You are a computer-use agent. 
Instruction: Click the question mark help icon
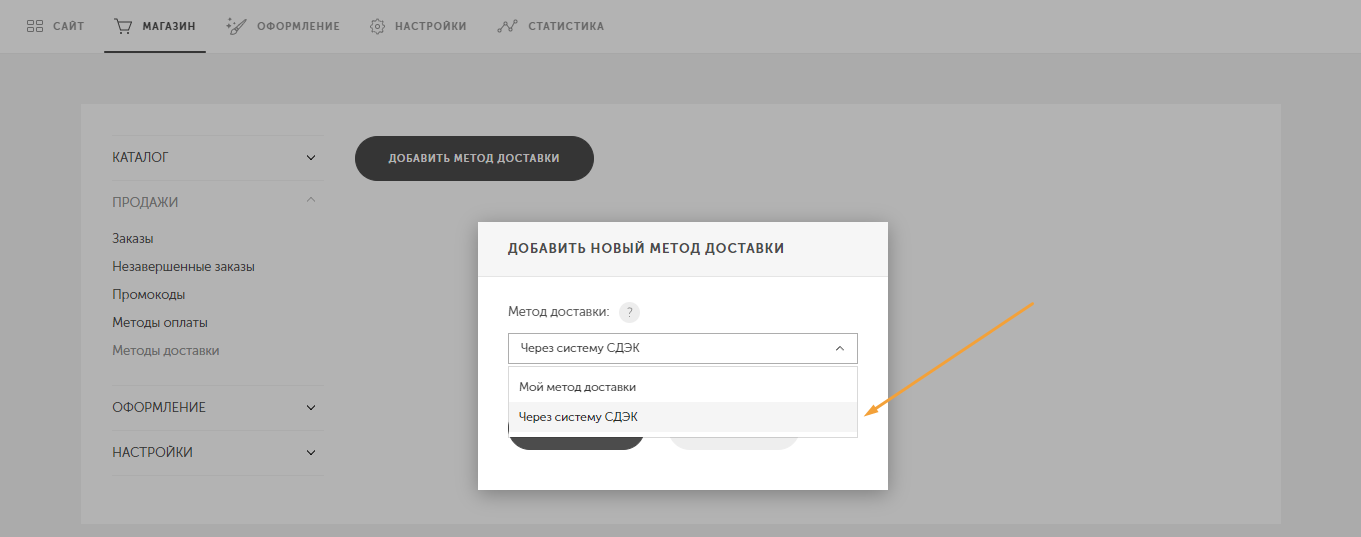point(629,312)
